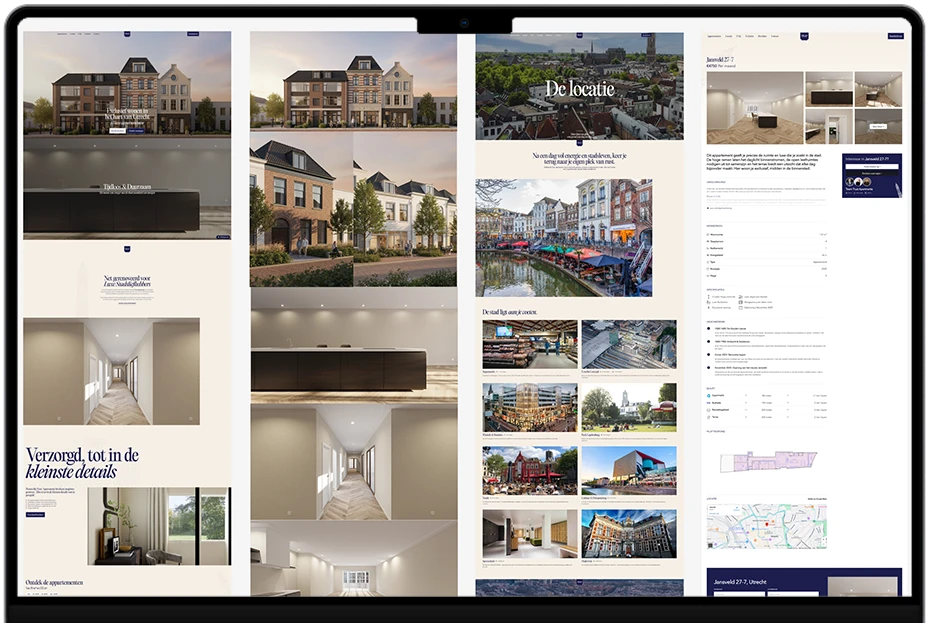Click the surface-area icon next to Woonruimte
The image size is (933, 623).
(708, 234)
